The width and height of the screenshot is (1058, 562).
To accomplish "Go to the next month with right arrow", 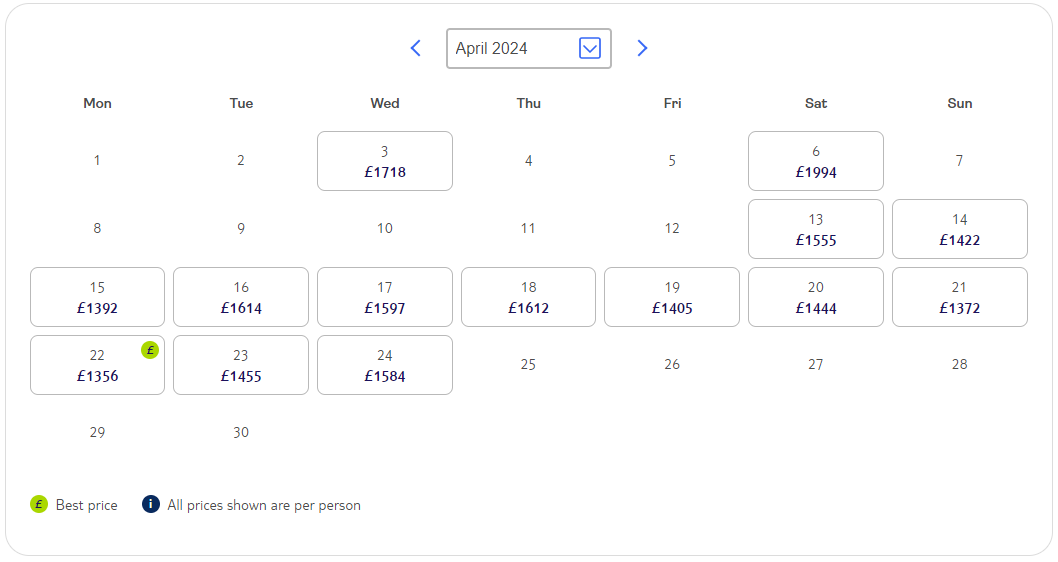I will [642, 48].
